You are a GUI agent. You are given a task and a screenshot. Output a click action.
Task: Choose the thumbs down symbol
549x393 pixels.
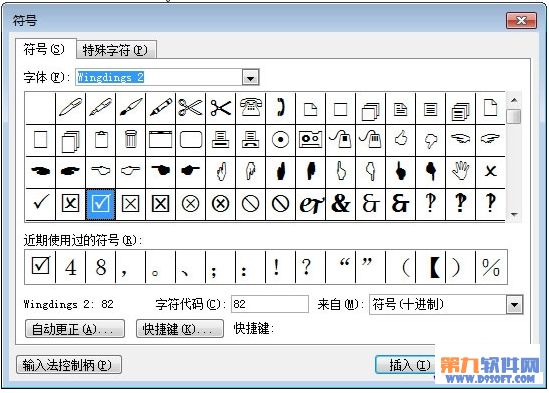tap(430, 139)
